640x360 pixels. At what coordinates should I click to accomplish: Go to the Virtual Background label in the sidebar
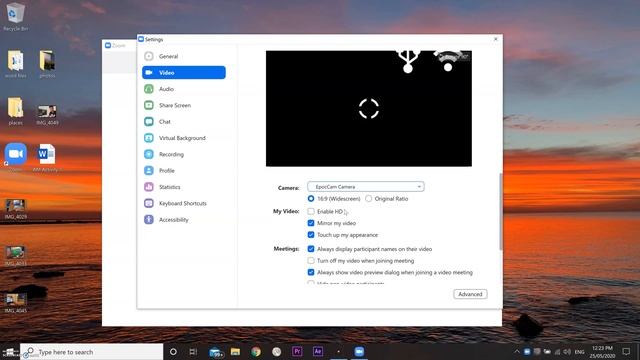pyautogui.click(x=182, y=138)
